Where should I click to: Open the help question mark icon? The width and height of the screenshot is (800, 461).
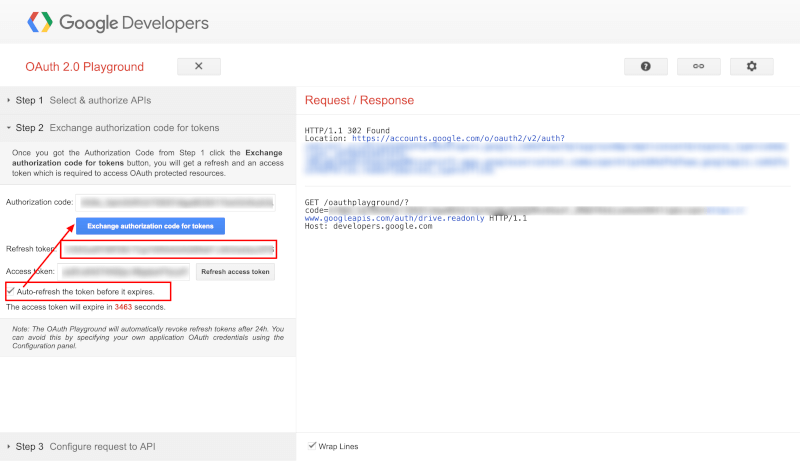pos(645,66)
